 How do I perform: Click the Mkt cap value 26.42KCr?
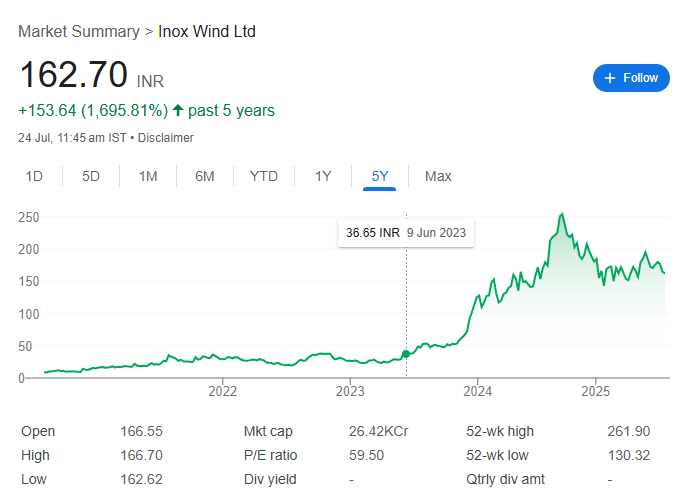tap(378, 431)
